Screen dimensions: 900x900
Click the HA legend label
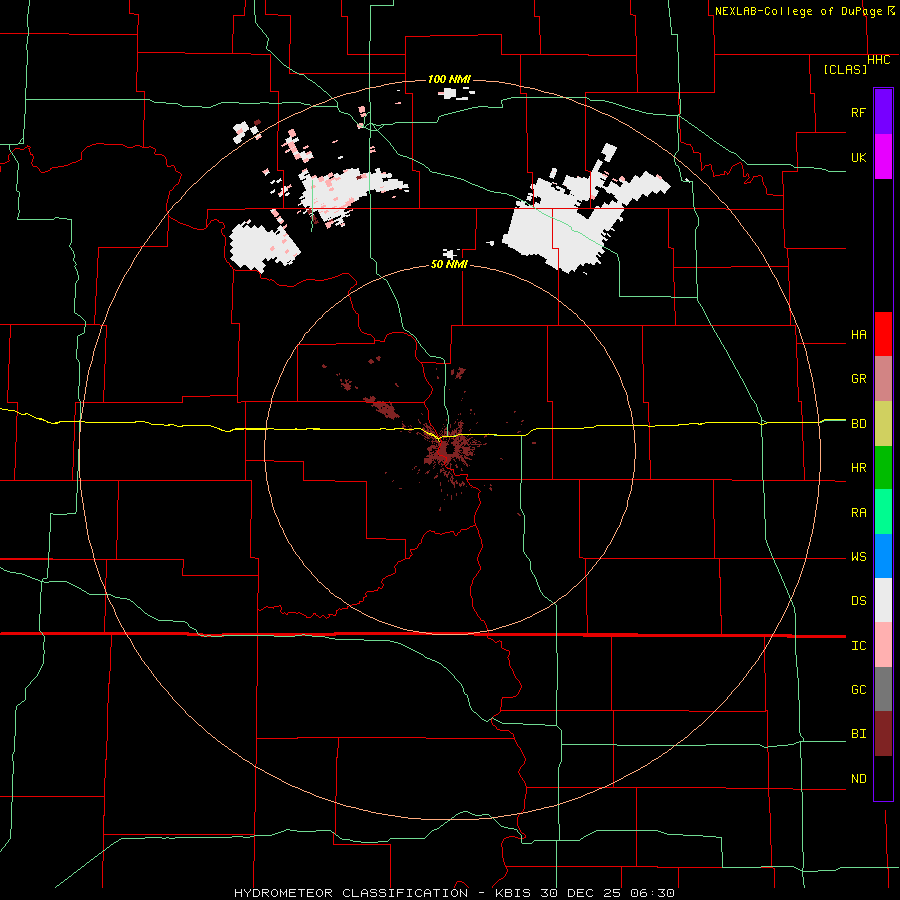click(858, 335)
